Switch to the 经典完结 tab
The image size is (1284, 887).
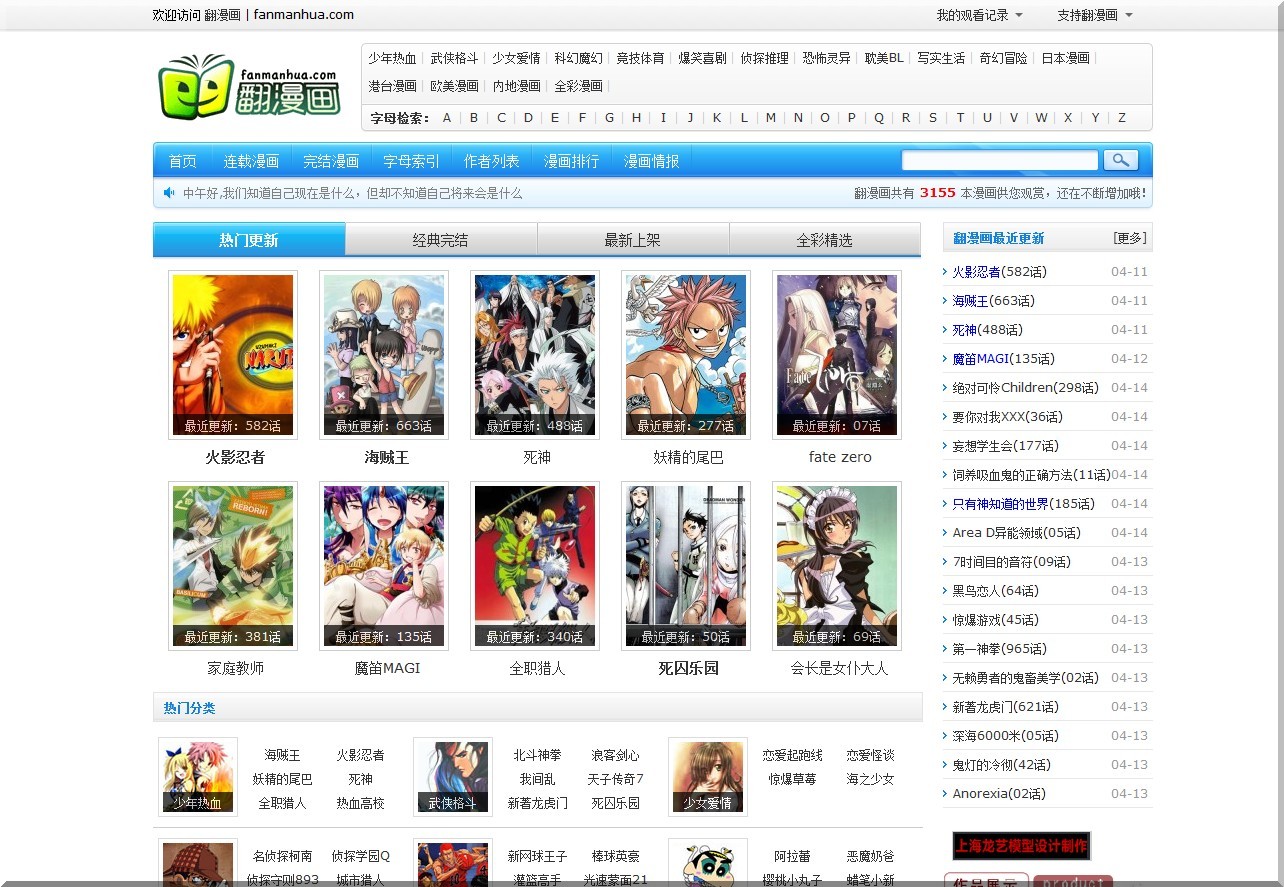tap(440, 240)
